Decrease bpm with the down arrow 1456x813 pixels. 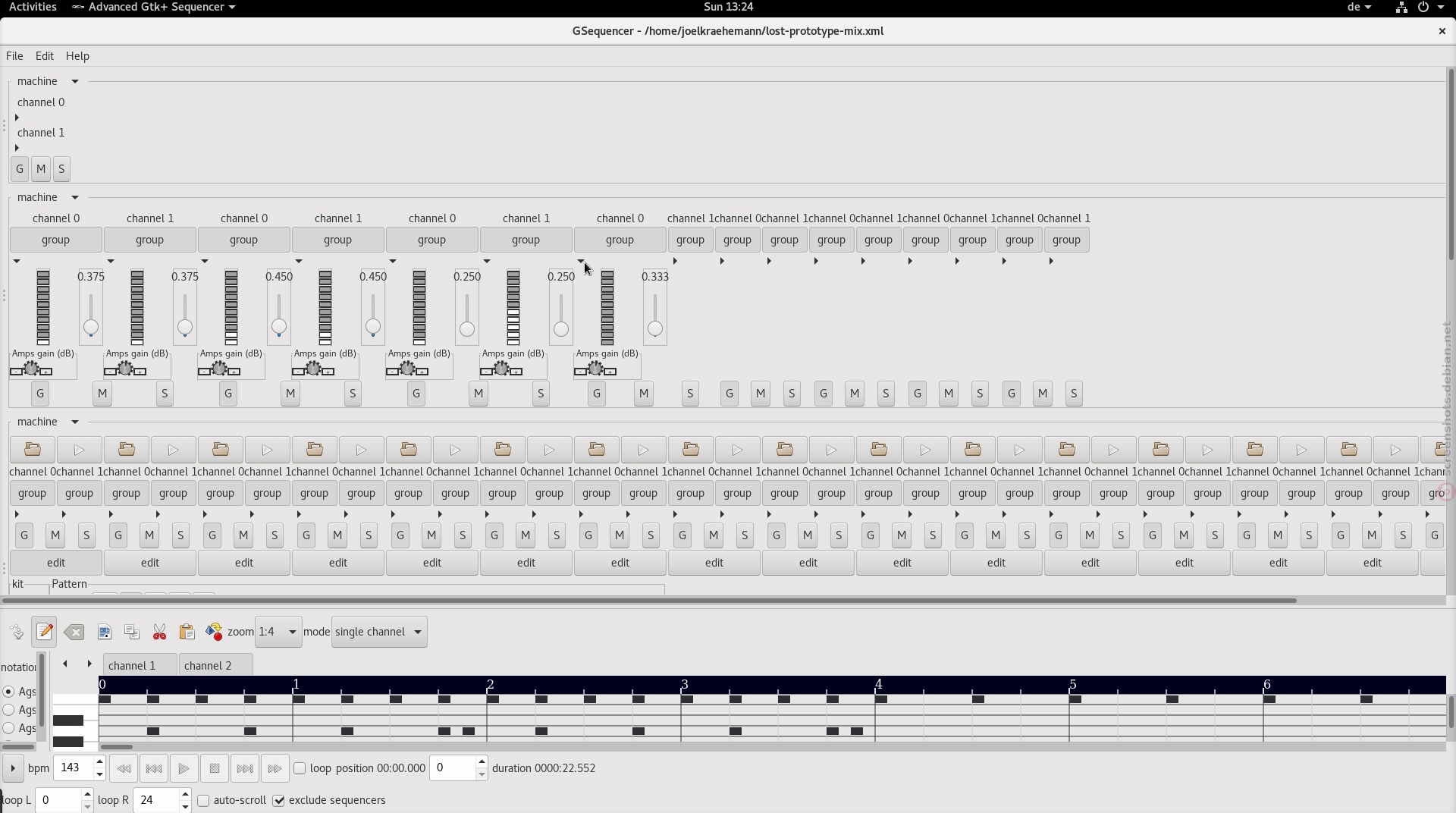[x=99, y=774]
